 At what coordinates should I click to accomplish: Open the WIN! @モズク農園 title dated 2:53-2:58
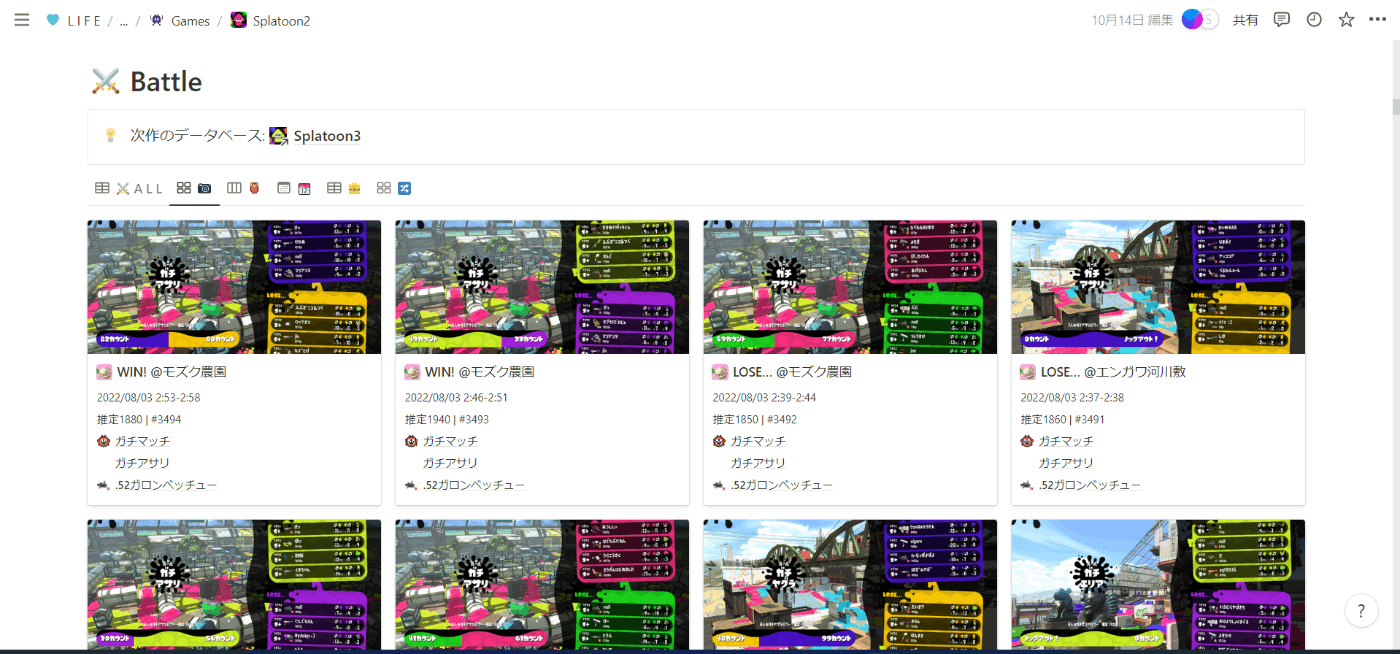(x=172, y=372)
